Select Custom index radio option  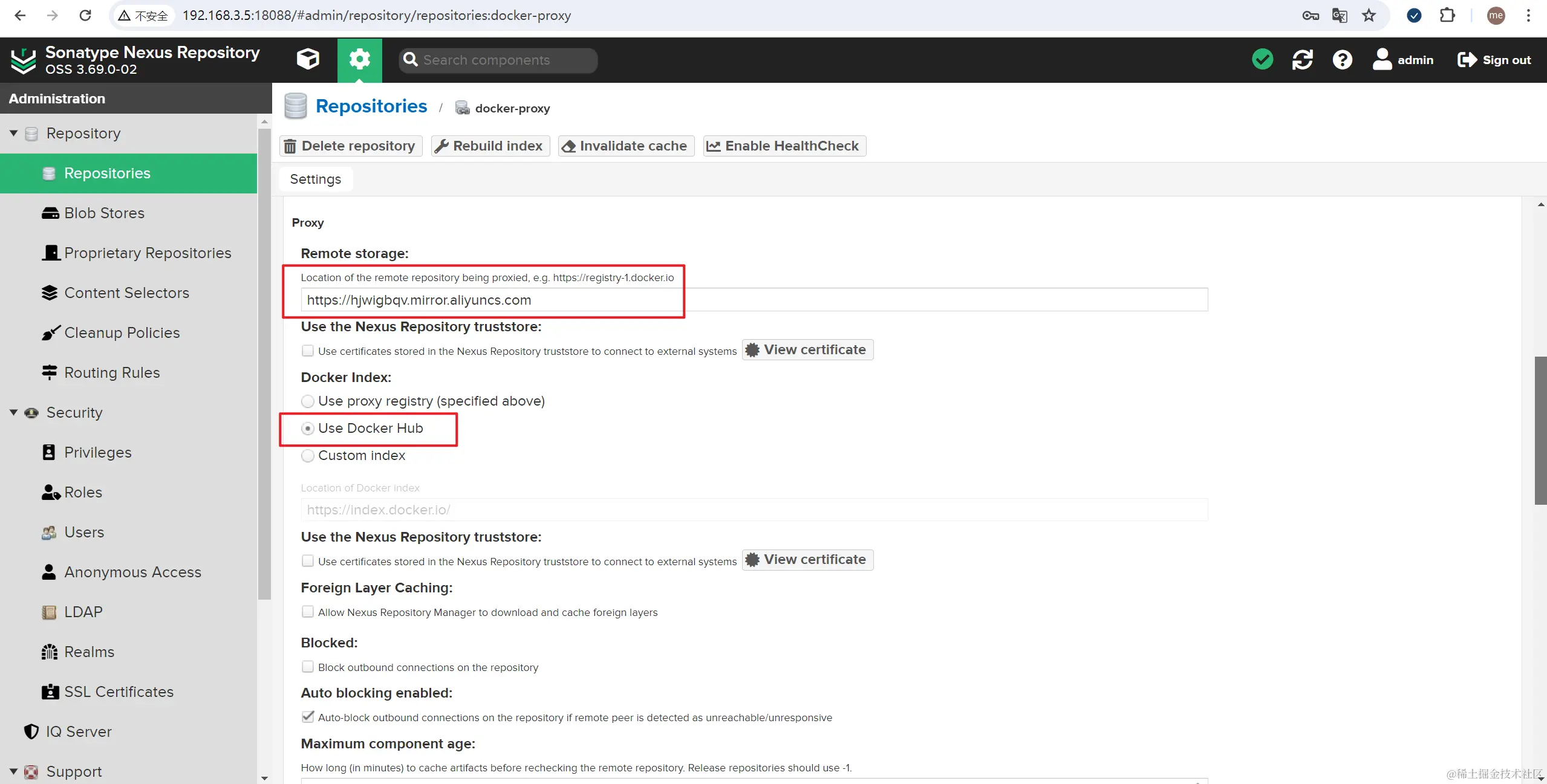pos(308,455)
